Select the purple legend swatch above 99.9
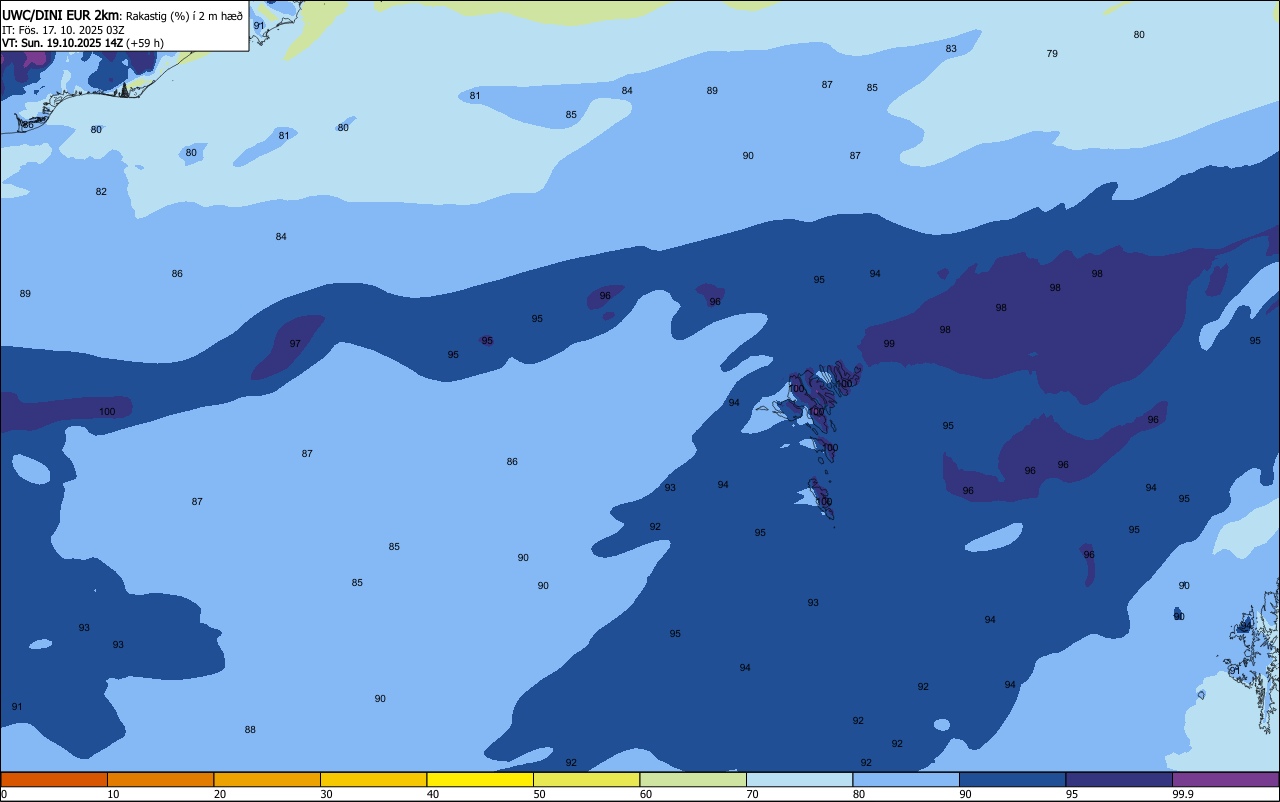This screenshot has height=802, width=1280. point(1225,779)
